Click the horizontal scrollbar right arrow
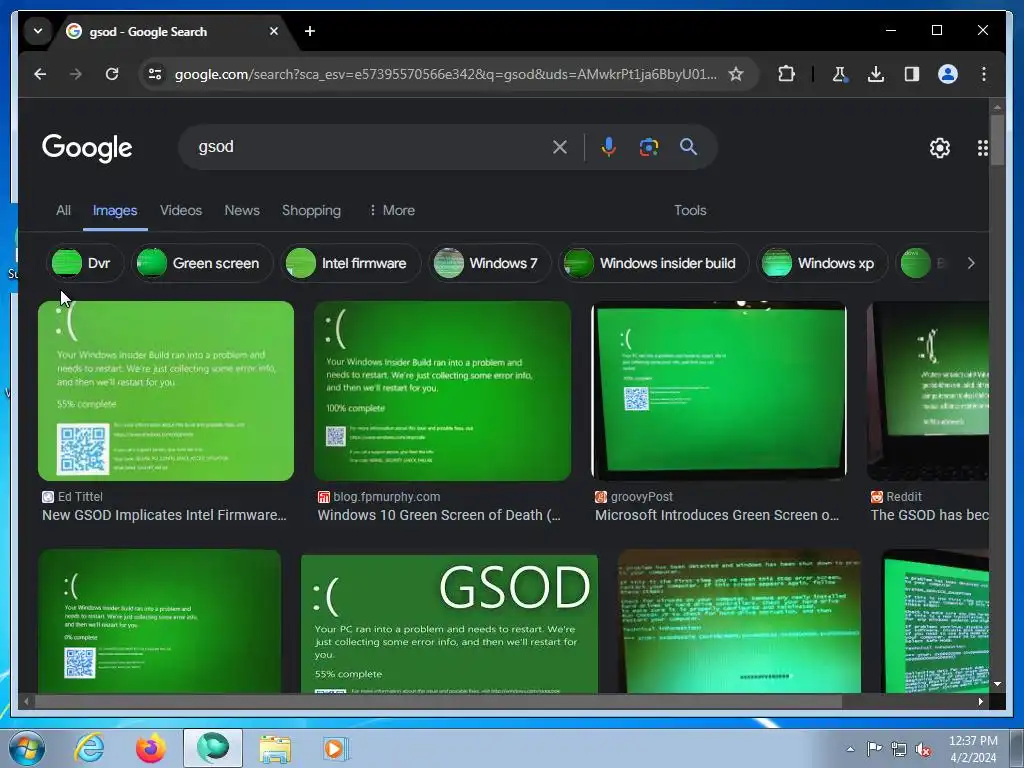Viewport: 1024px width, 768px height. [x=980, y=701]
